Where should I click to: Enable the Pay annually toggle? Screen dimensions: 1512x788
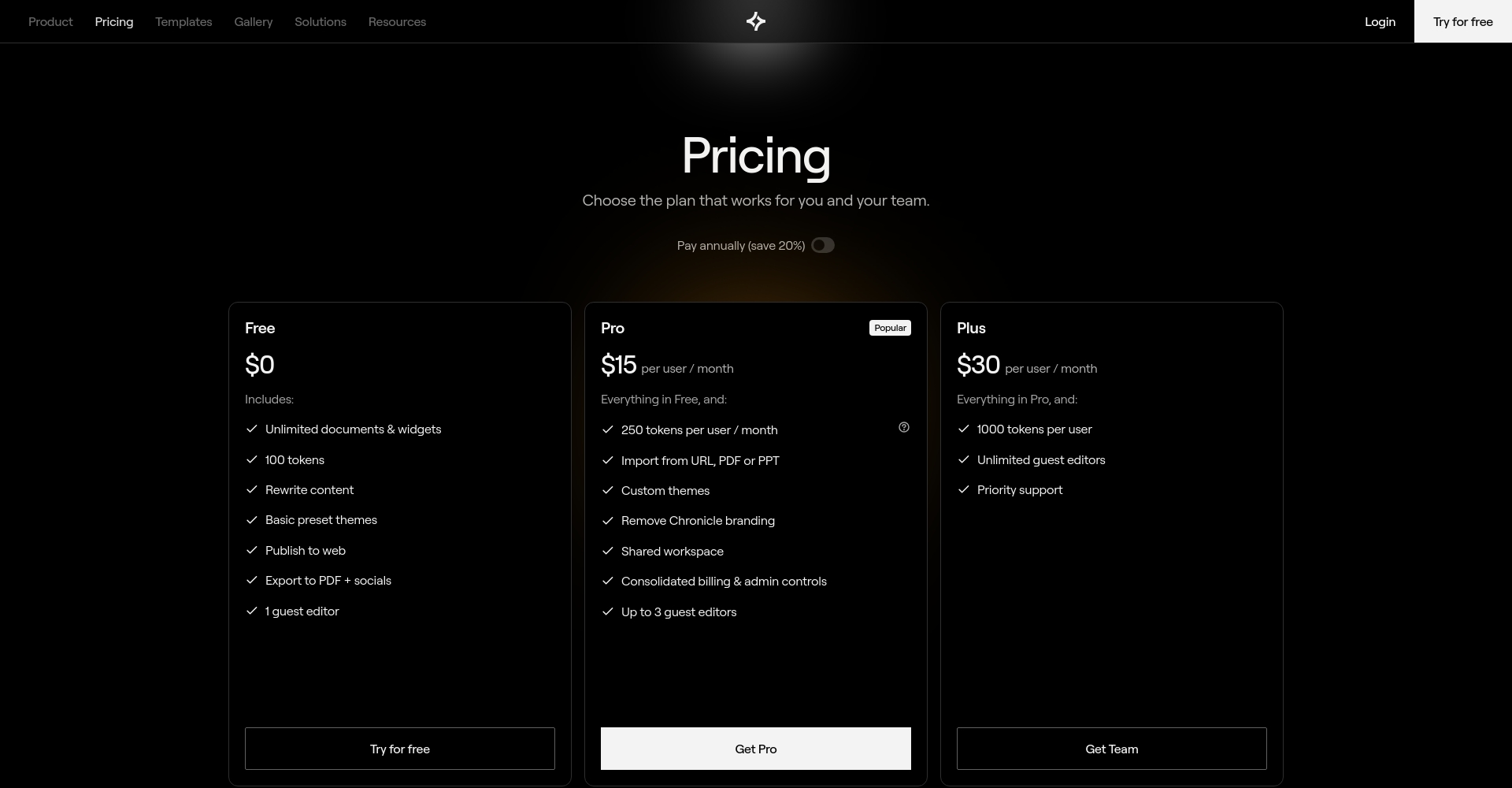(x=823, y=245)
